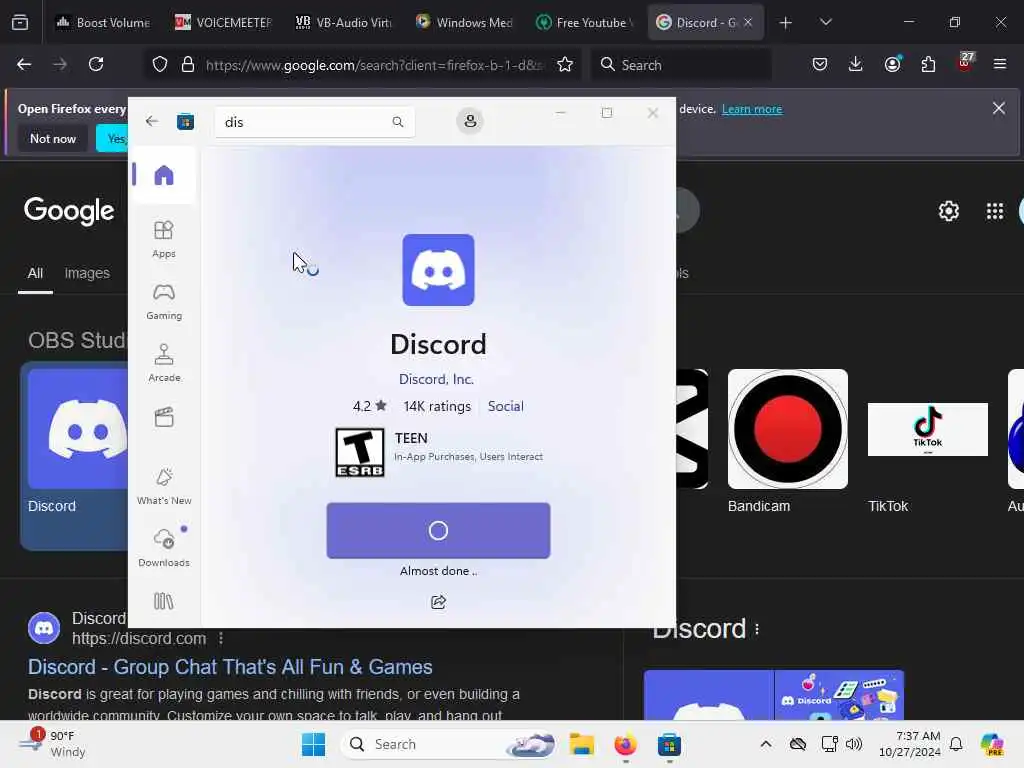Open Firefox account icon

[892, 64]
